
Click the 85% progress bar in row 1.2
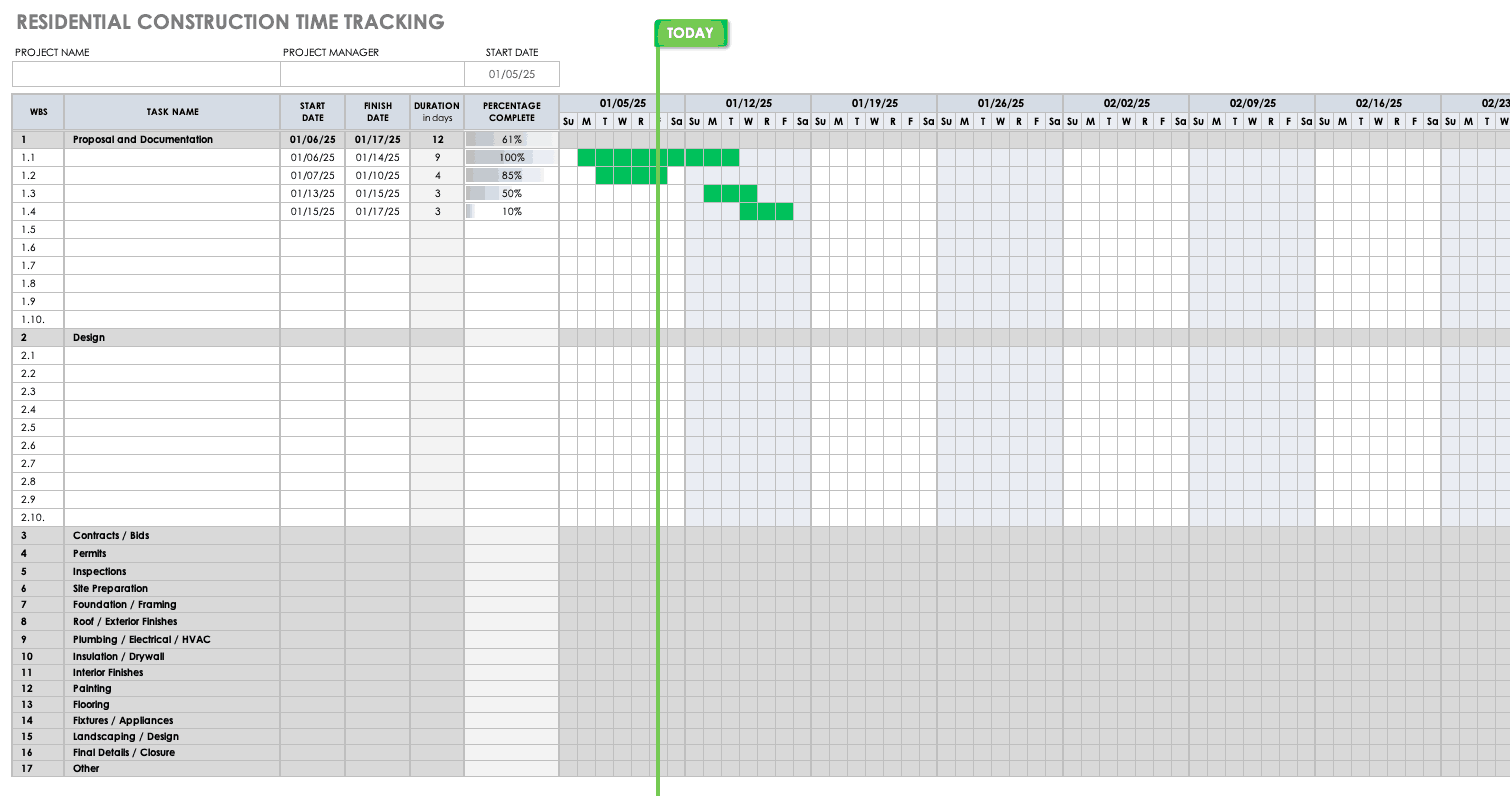512,176
